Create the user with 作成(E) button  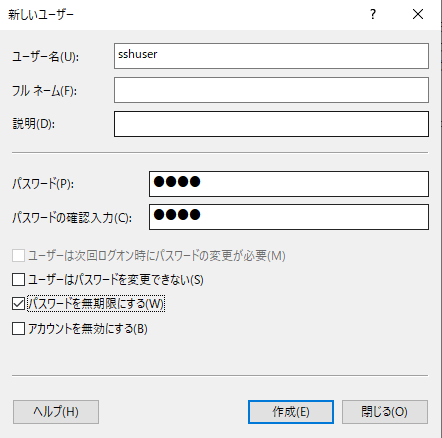coord(291,412)
